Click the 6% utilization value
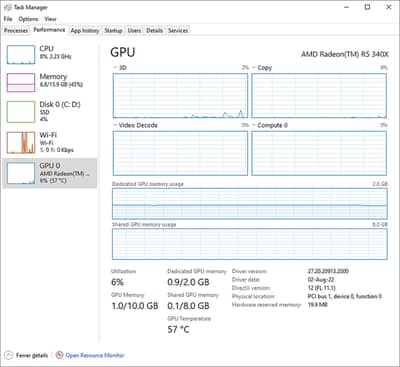 [x=117, y=282]
